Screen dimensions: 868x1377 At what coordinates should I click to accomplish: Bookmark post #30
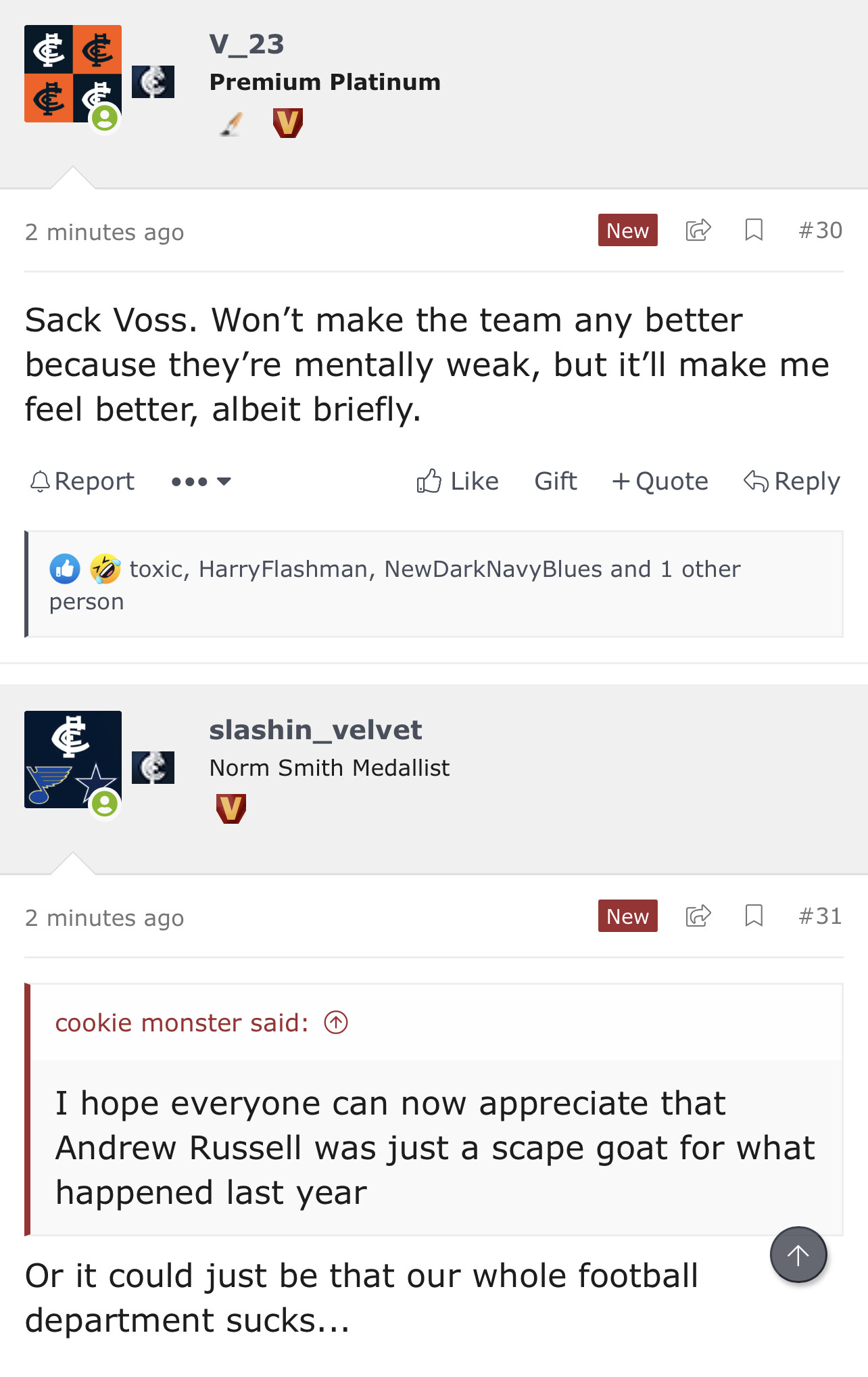[x=754, y=231]
